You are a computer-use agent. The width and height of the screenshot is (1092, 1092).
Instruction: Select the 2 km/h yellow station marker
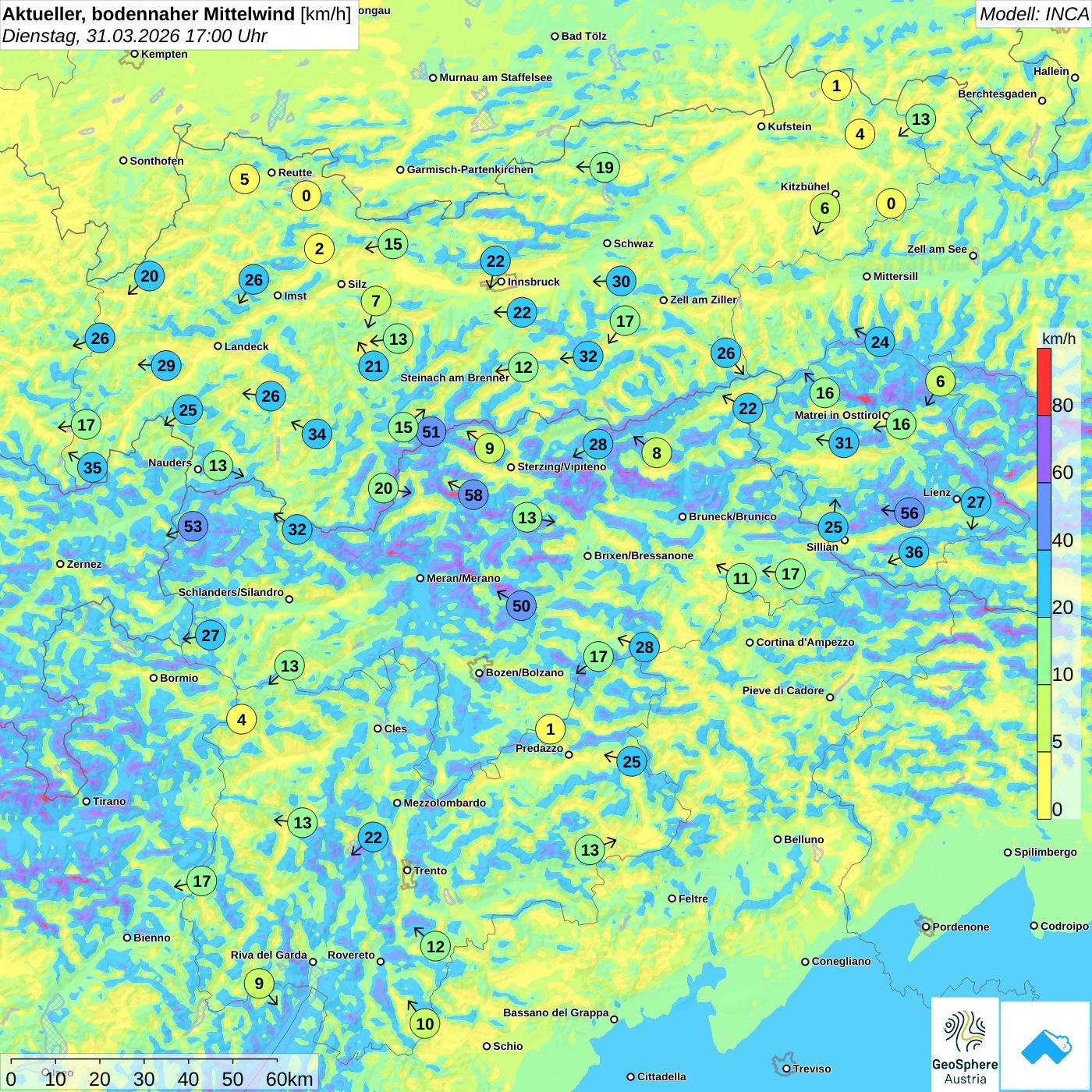pos(319,249)
